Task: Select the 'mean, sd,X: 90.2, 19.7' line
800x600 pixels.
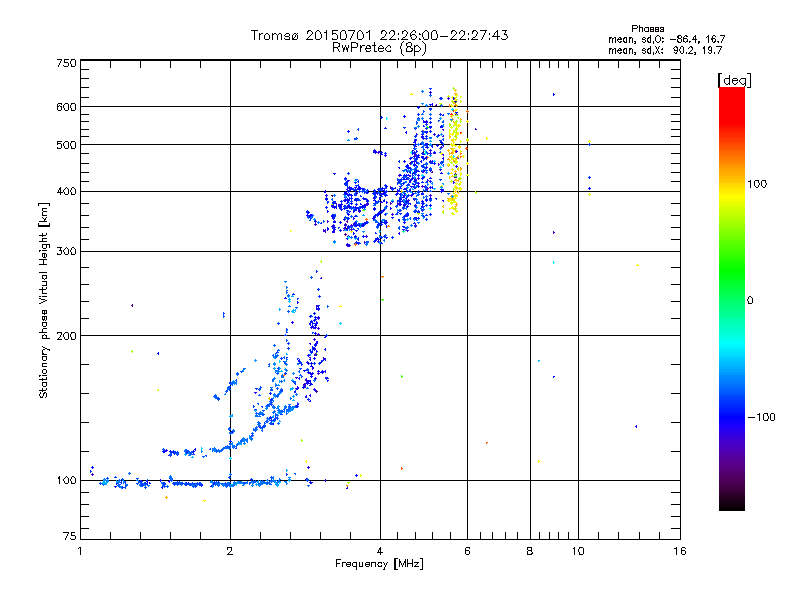Action: [x=665, y=50]
